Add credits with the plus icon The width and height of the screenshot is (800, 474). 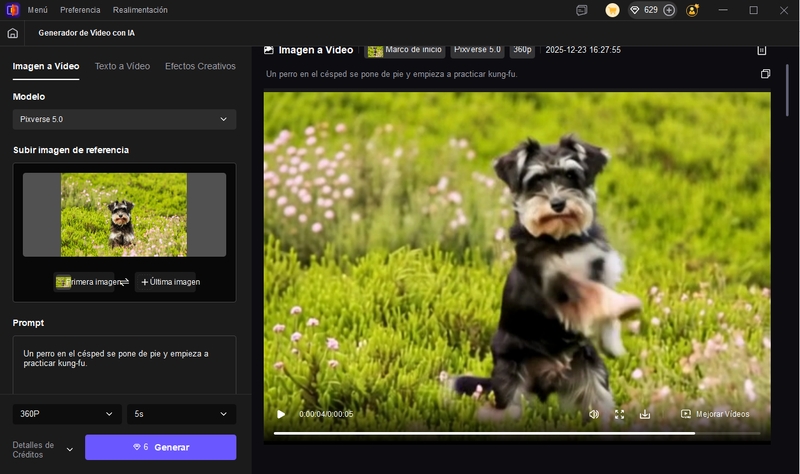(x=669, y=10)
